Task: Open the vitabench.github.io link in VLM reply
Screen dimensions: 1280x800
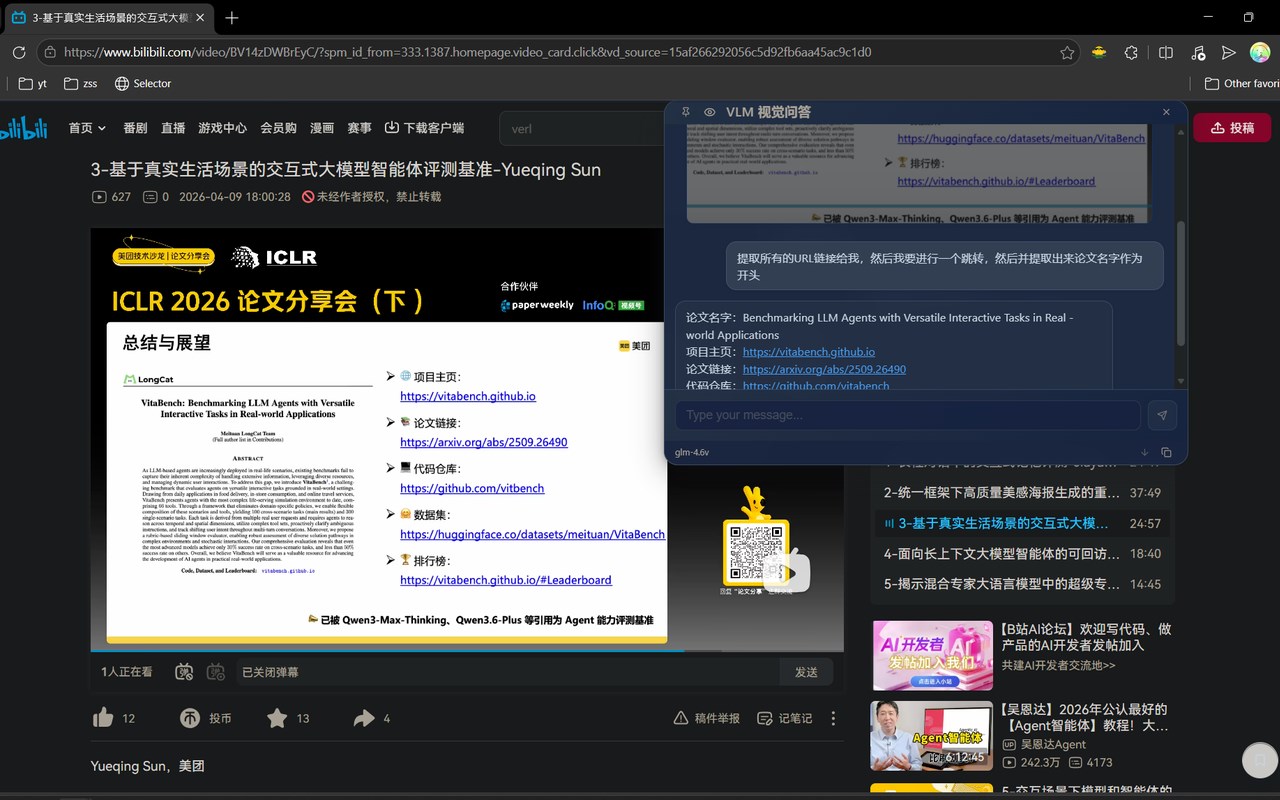Action: [x=809, y=352]
